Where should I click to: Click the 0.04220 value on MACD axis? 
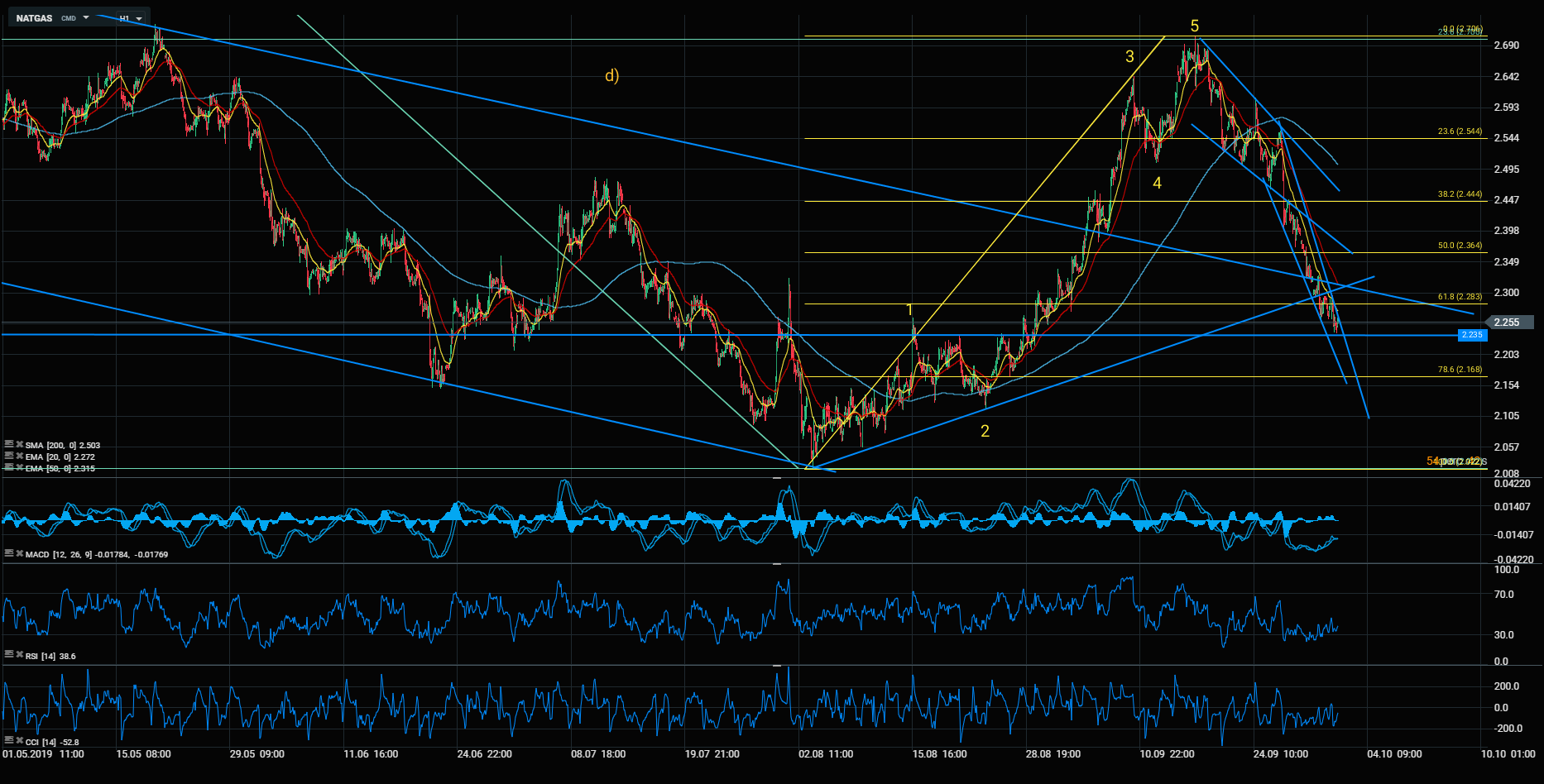coord(1513,484)
